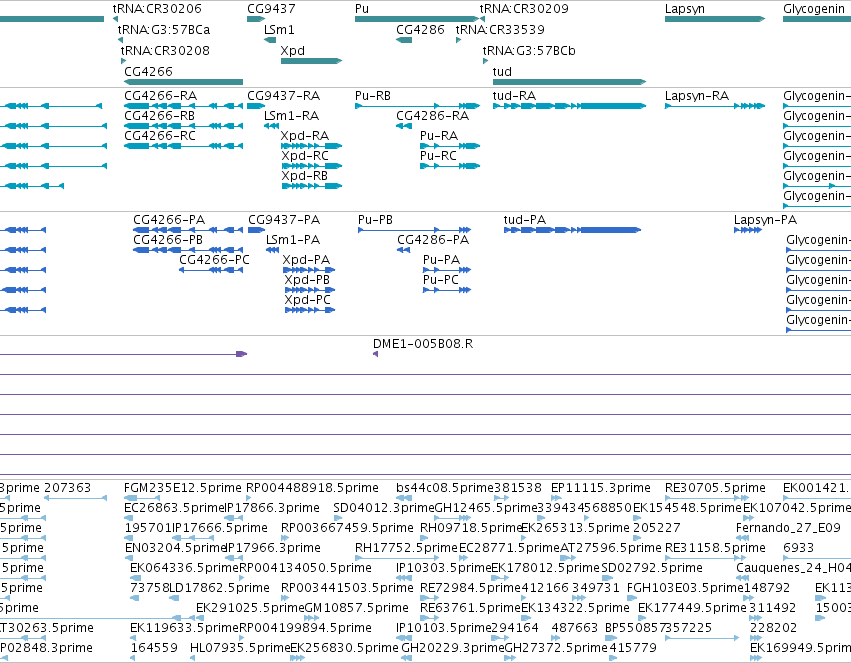Click the Xpd-RB transcript label
The height and width of the screenshot is (663, 851).
304,176
